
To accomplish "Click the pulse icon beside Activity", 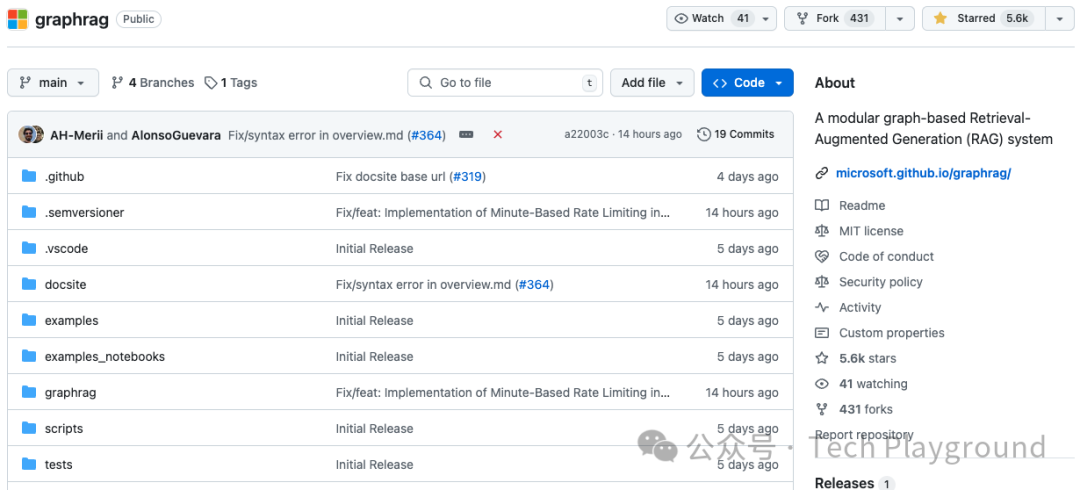I will coord(821,307).
